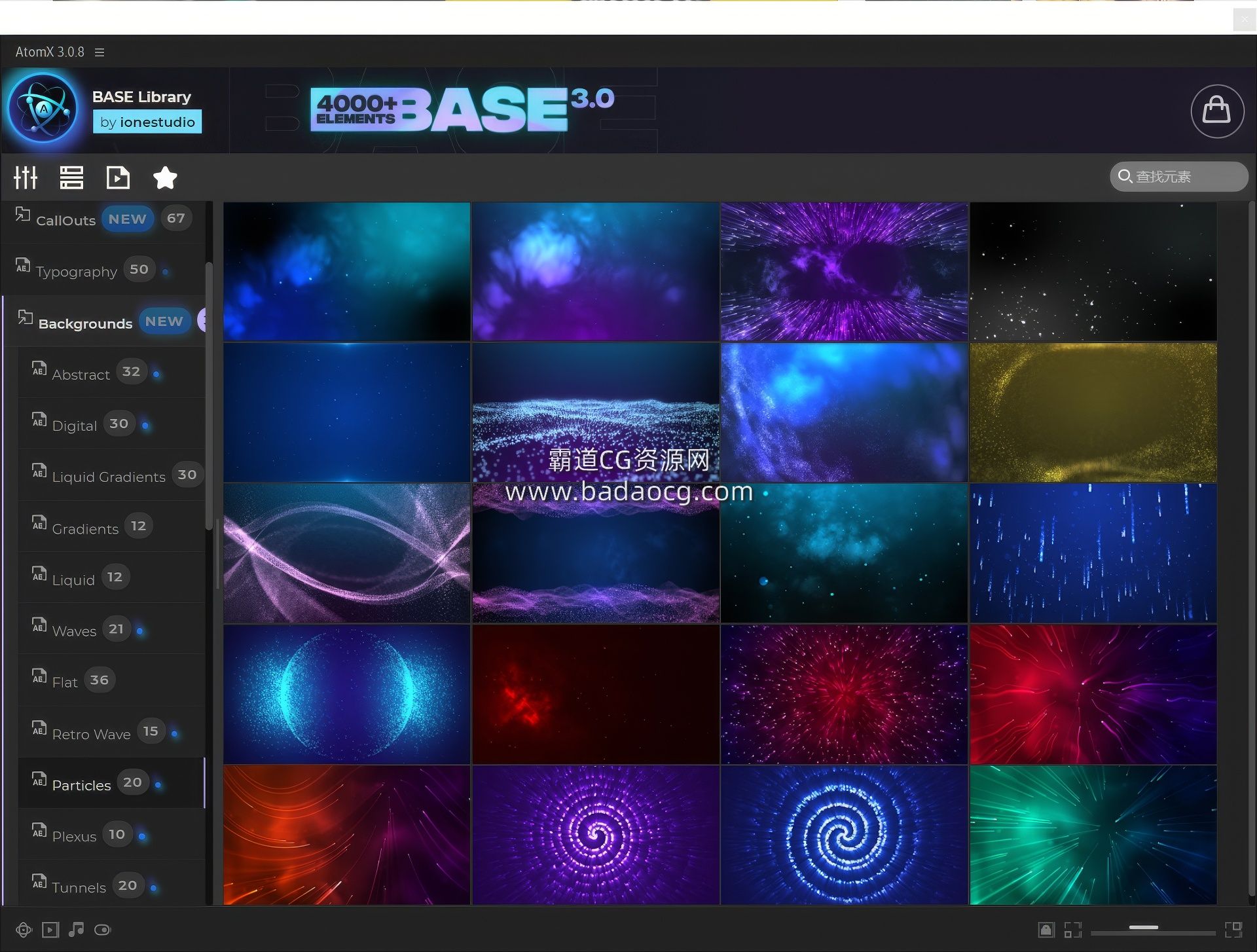
Task: Click the large thumbnails size icon
Action: [x=1233, y=930]
